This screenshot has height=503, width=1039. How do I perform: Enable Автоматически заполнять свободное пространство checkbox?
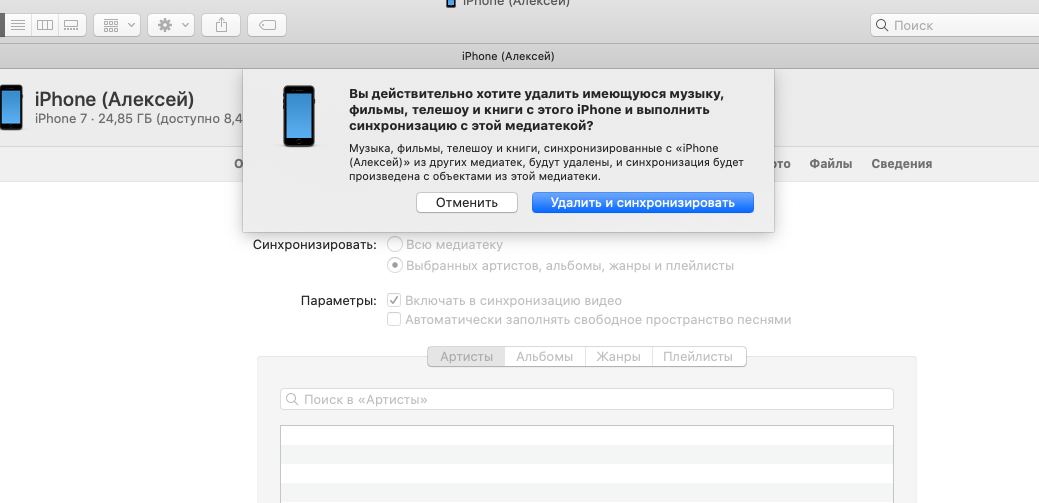pos(394,319)
